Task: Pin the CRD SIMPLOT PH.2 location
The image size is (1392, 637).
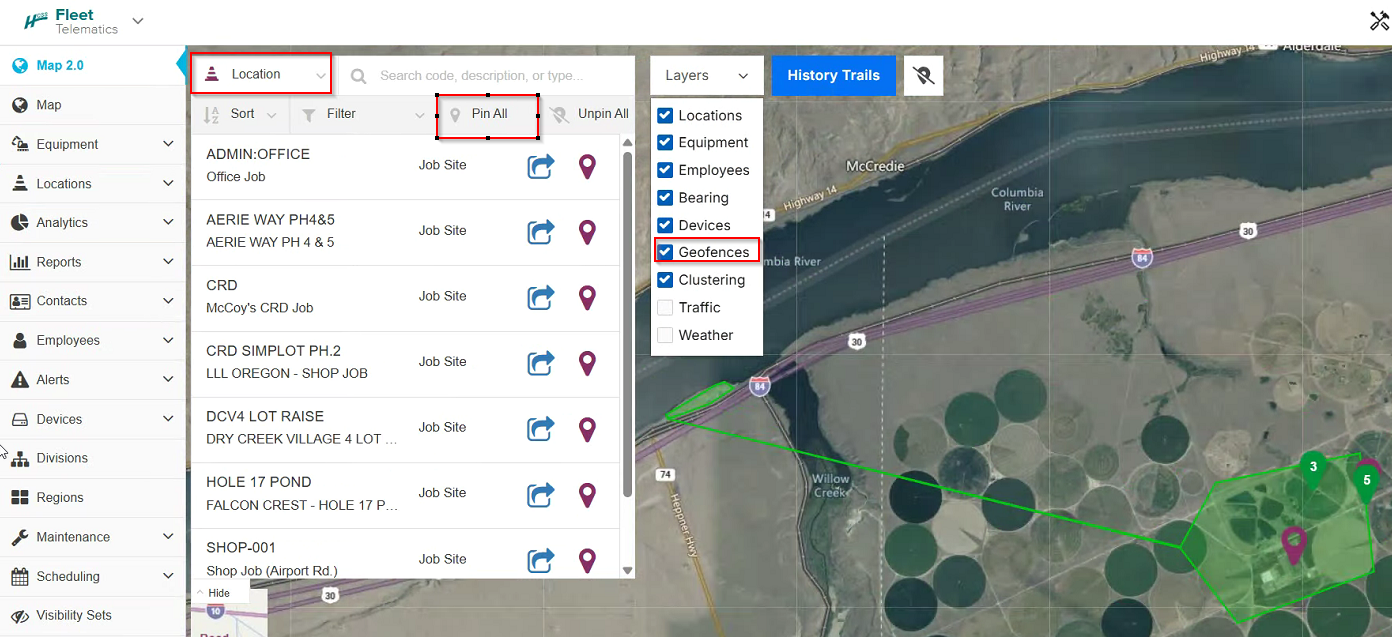Action: [x=588, y=363]
